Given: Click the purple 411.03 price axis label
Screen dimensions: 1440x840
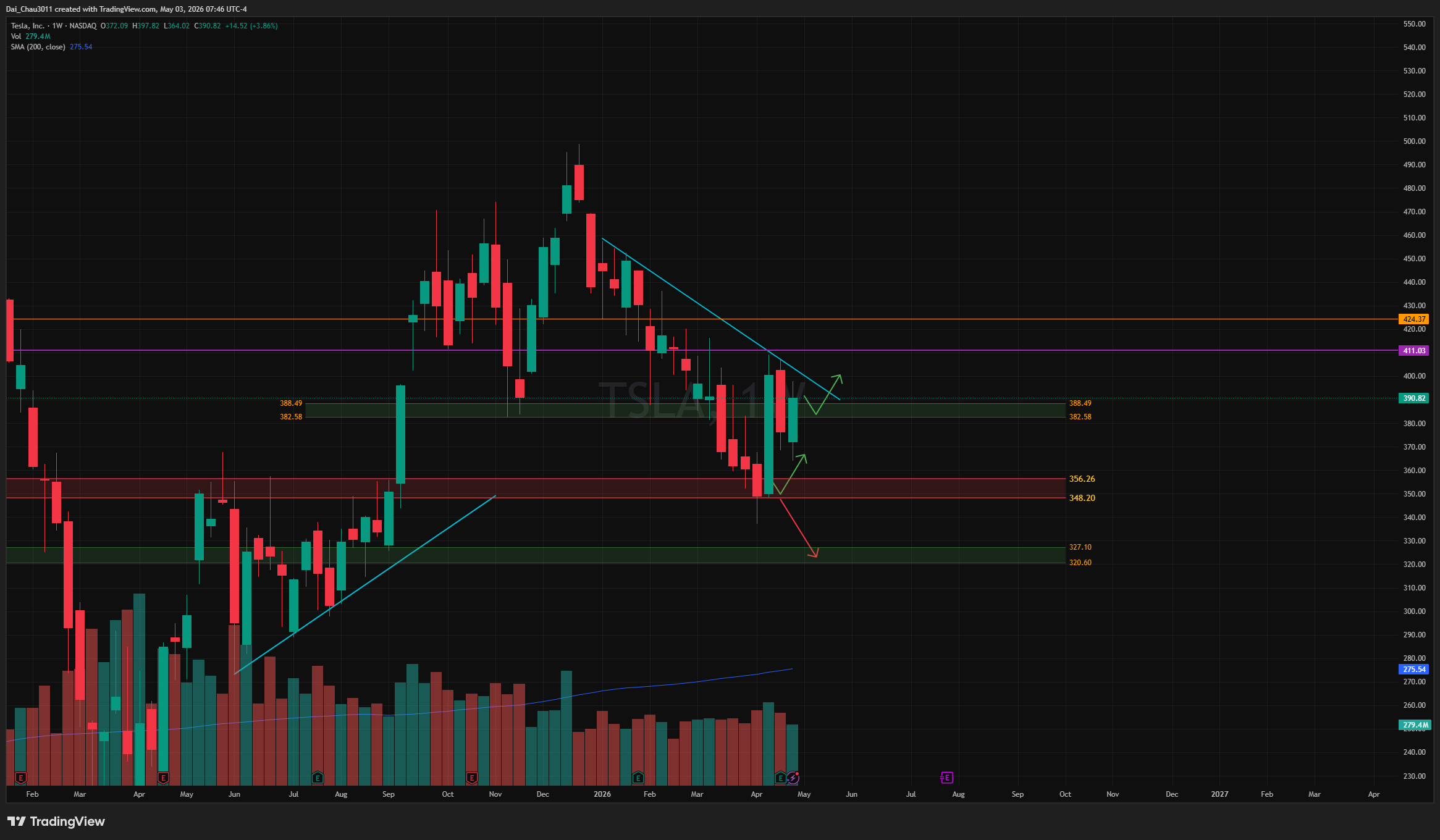Looking at the screenshot, I should click(1414, 351).
